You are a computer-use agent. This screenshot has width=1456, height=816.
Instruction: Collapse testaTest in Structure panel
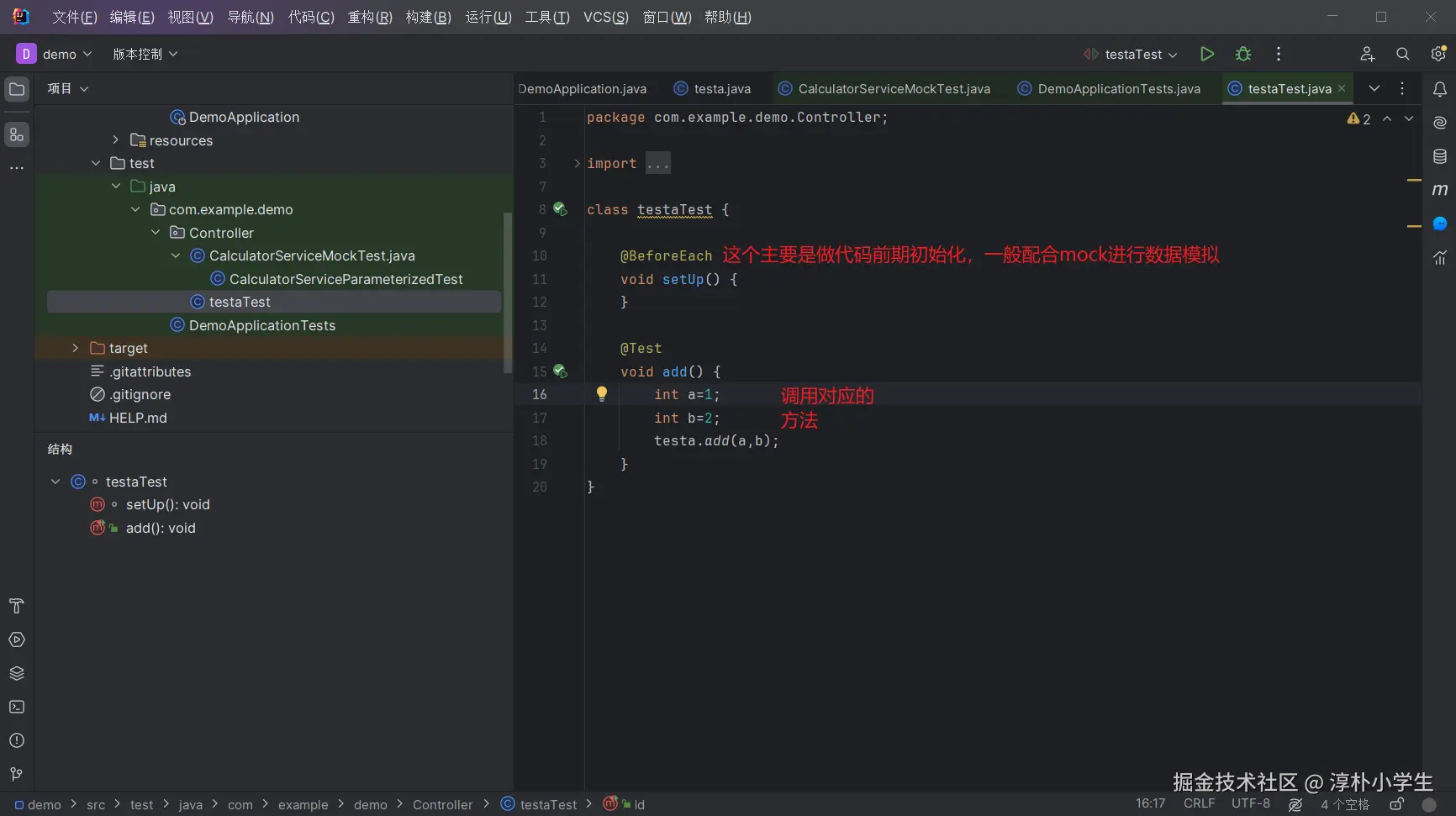tap(55, 482)
